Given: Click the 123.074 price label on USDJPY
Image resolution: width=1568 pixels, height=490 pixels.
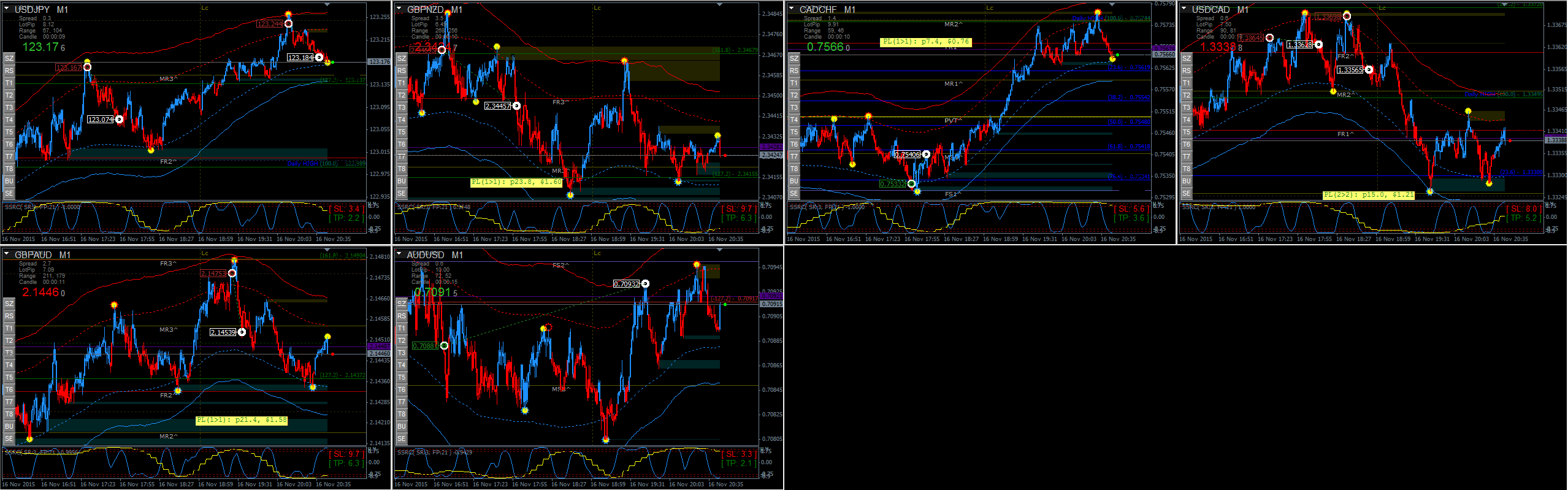Looking at the screenshot, I should [101, 120].
